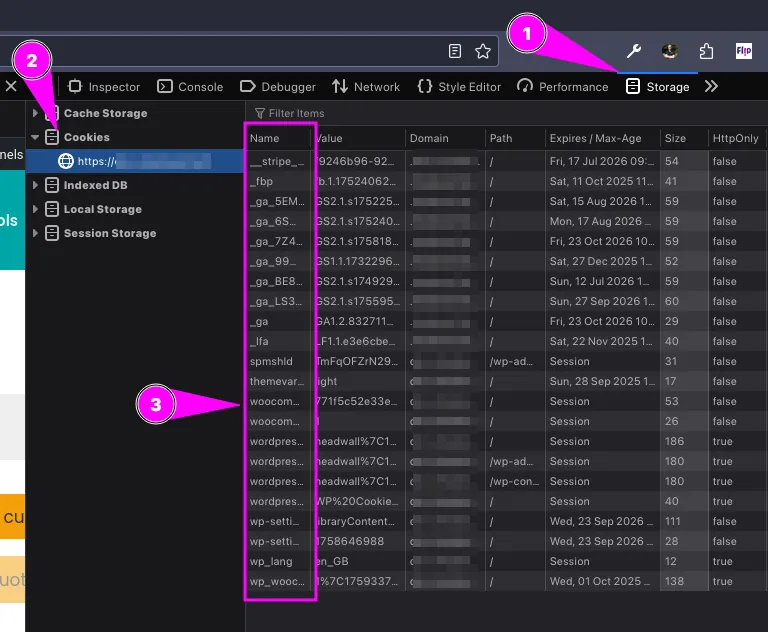This screenshot has height=632, width=768.
Task: Sort cookies by the Expires / Max-Age column
Action: [594, 138]
